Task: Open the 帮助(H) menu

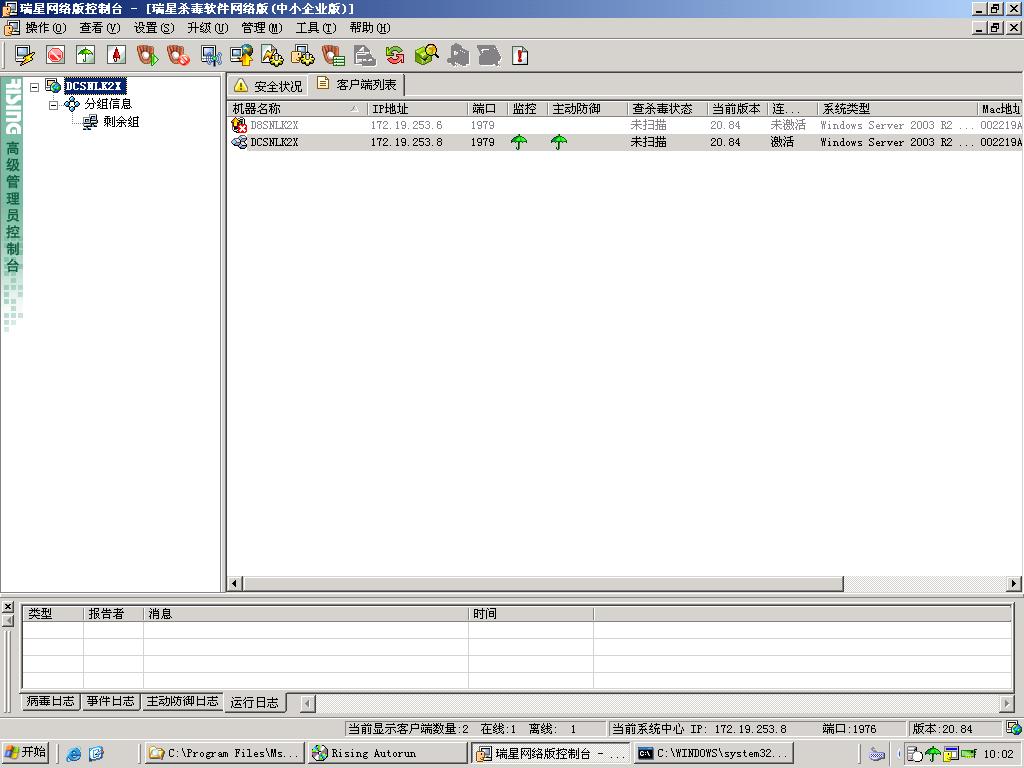Action: (x=370, y=27)
